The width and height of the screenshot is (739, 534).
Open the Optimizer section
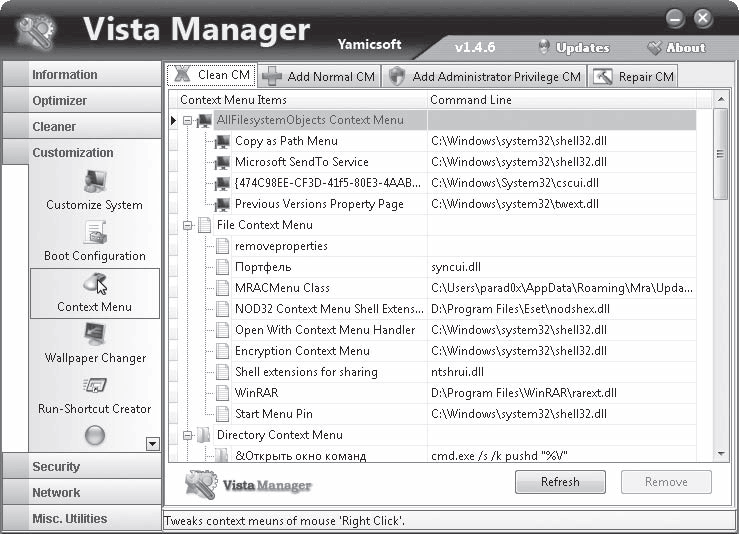click(x=82, y=100)
